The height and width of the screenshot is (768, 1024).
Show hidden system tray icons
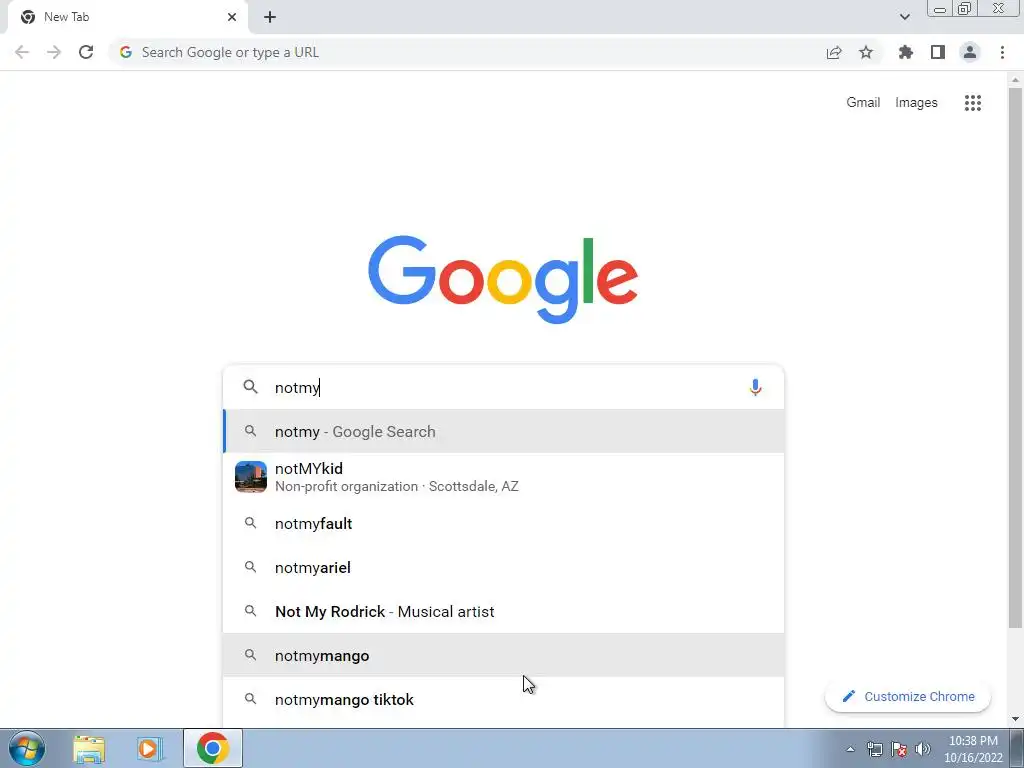(x=850, y=749)
